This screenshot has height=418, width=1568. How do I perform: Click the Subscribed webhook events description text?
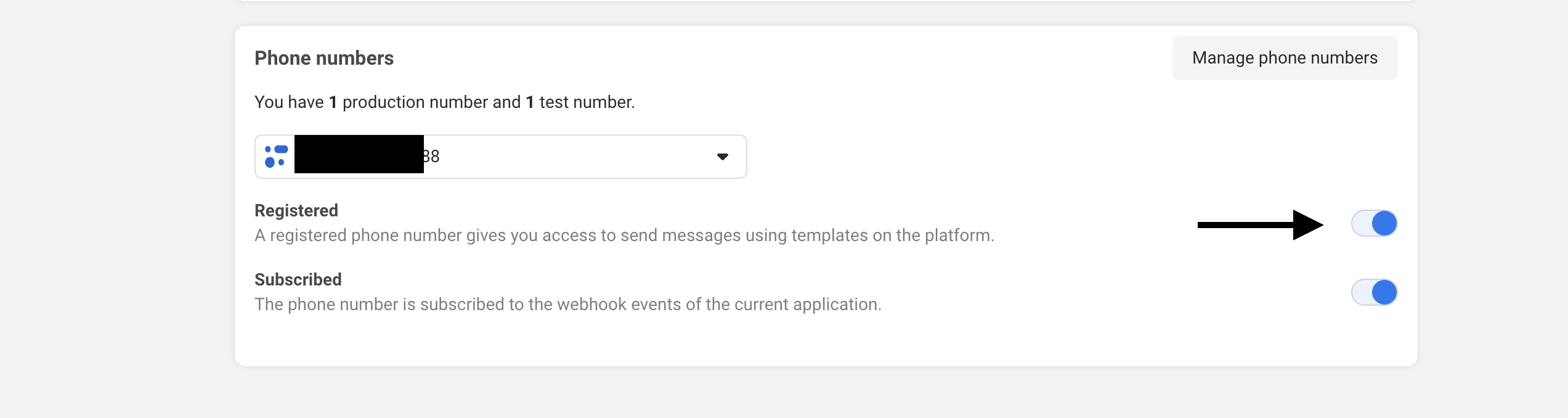[568, 305]
